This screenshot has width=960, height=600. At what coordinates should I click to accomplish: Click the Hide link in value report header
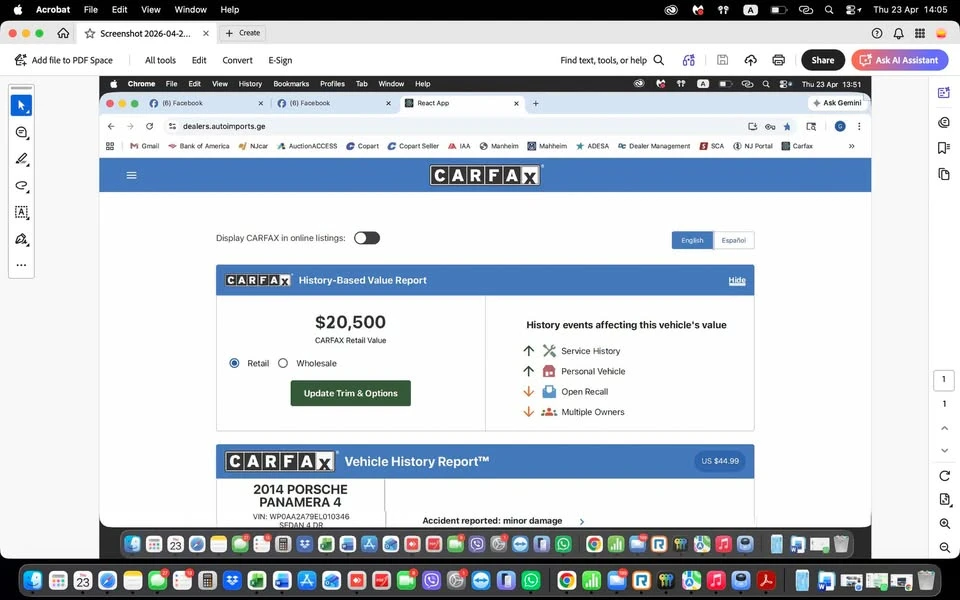(x=737, y=280)
